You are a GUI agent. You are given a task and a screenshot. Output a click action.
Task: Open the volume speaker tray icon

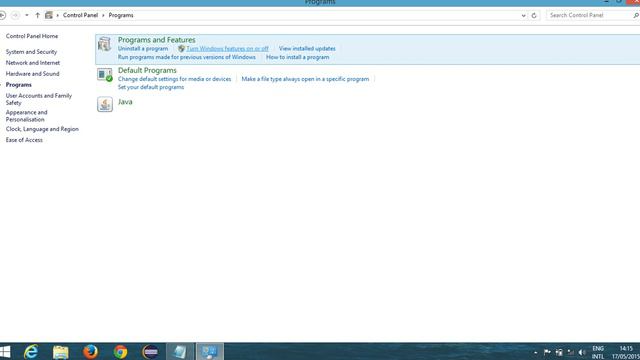point(582,352)
